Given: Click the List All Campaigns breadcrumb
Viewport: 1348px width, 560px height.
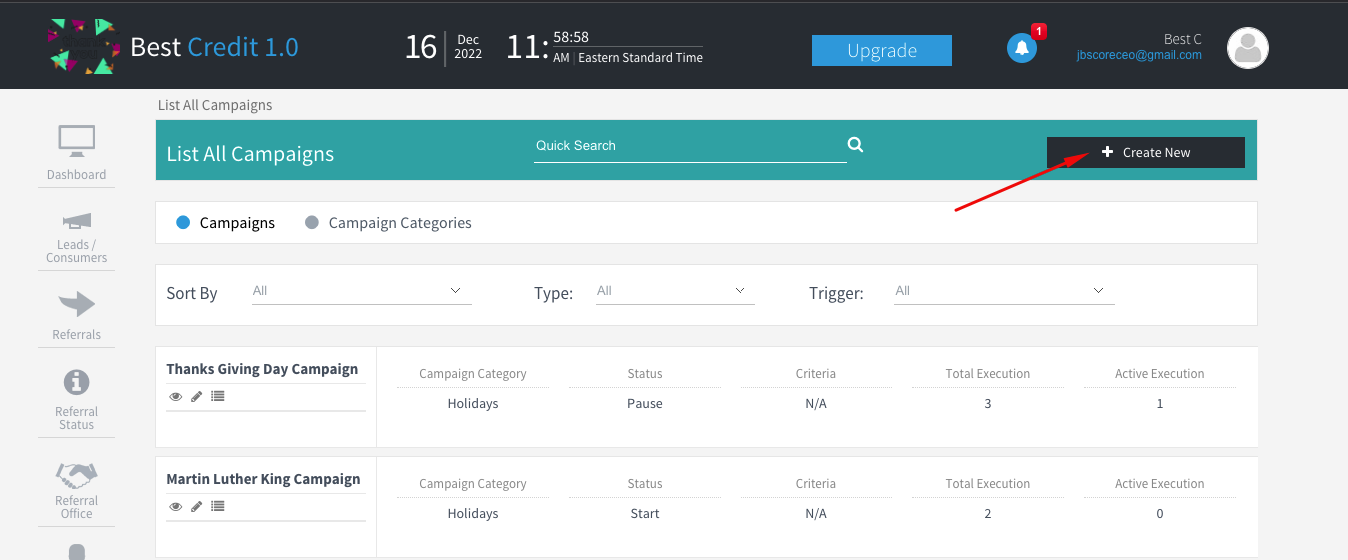Looking at the screenshot, I should tap(215, 105).
